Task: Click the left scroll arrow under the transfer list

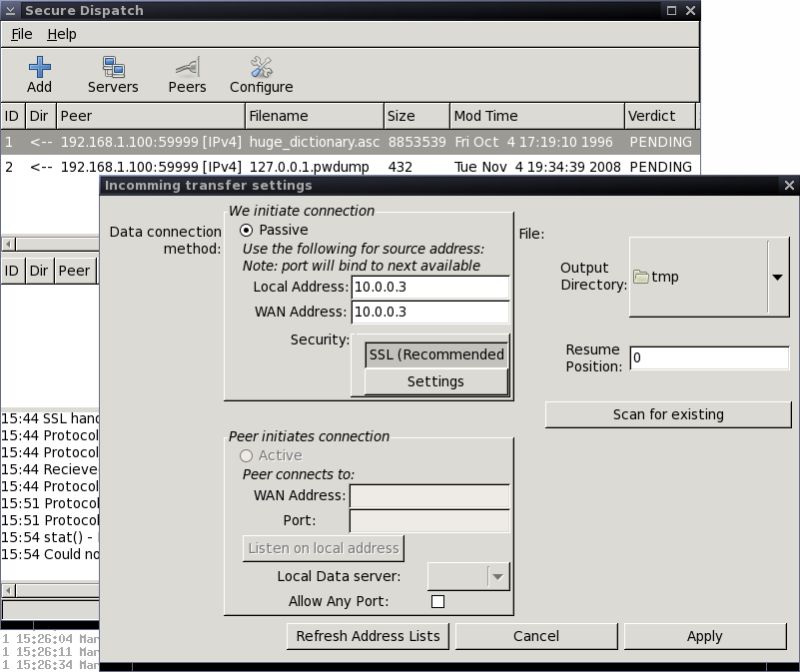Action: 9,244
